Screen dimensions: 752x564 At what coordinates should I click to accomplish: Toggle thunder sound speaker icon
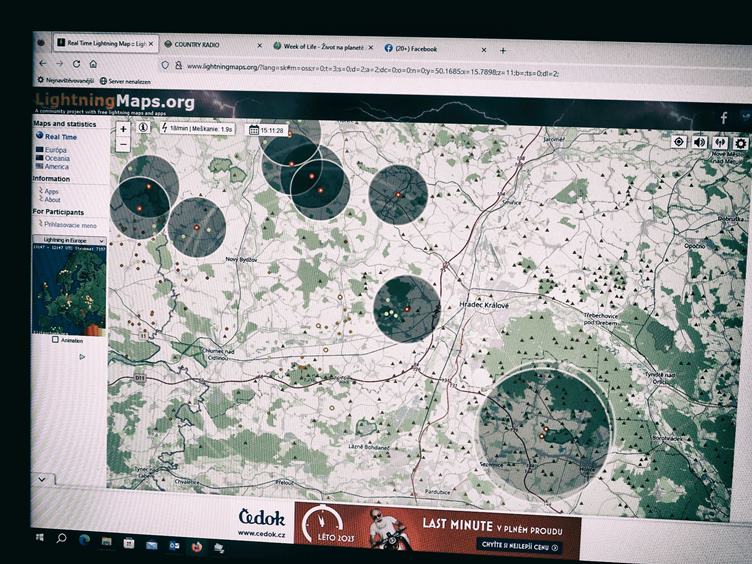(700, 142)
